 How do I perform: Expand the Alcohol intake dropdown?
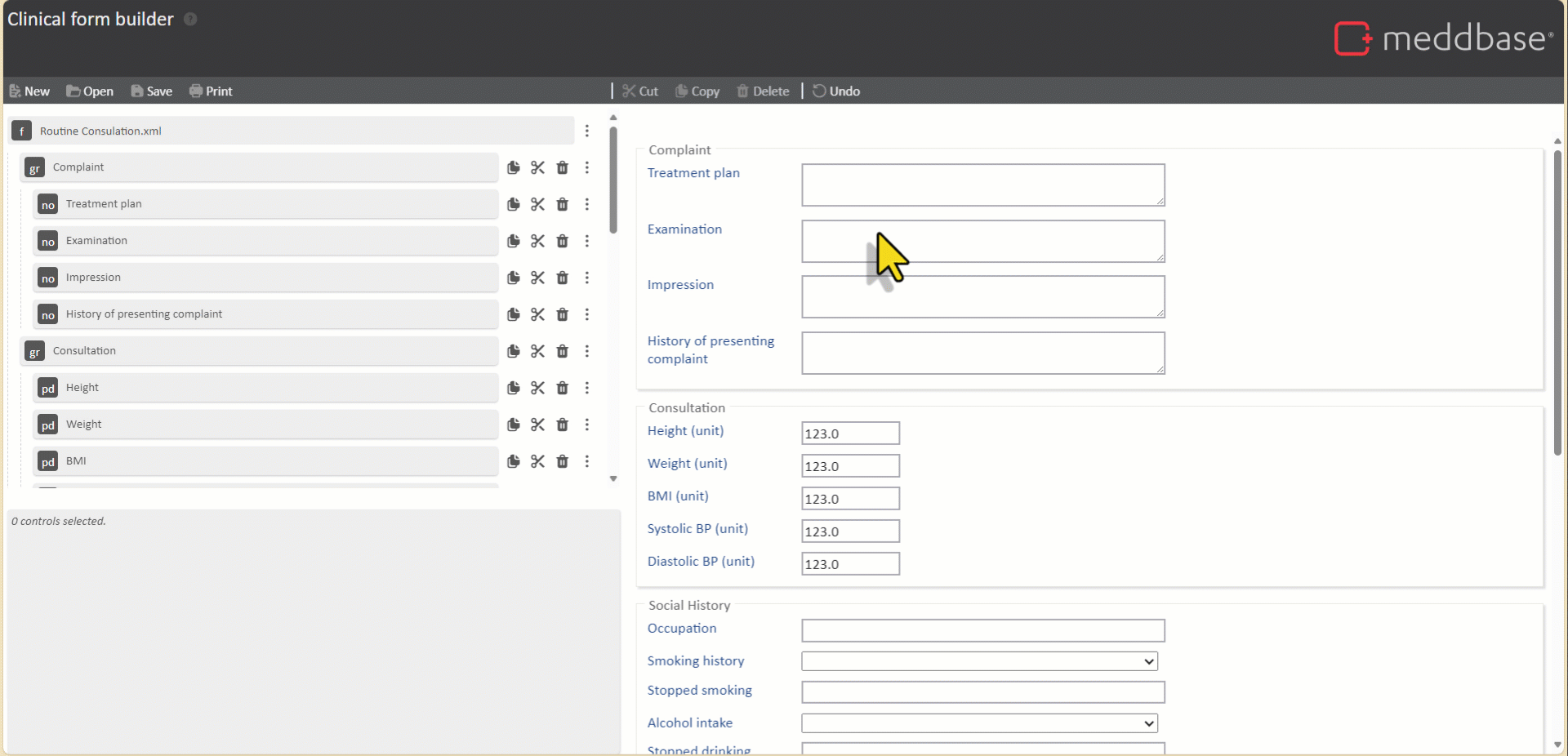pos(979,723)
